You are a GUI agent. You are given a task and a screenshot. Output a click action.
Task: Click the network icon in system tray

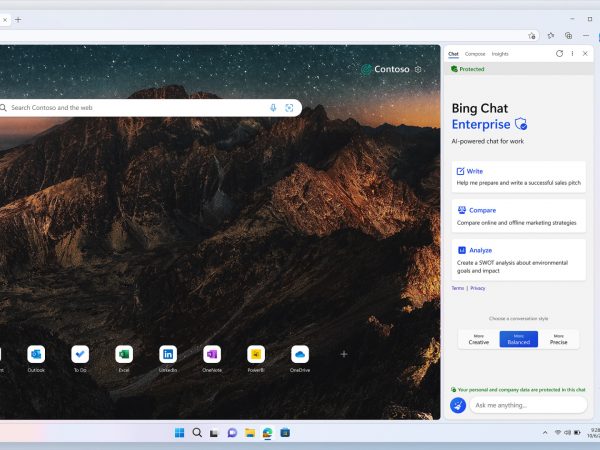[x=558, y=433]
